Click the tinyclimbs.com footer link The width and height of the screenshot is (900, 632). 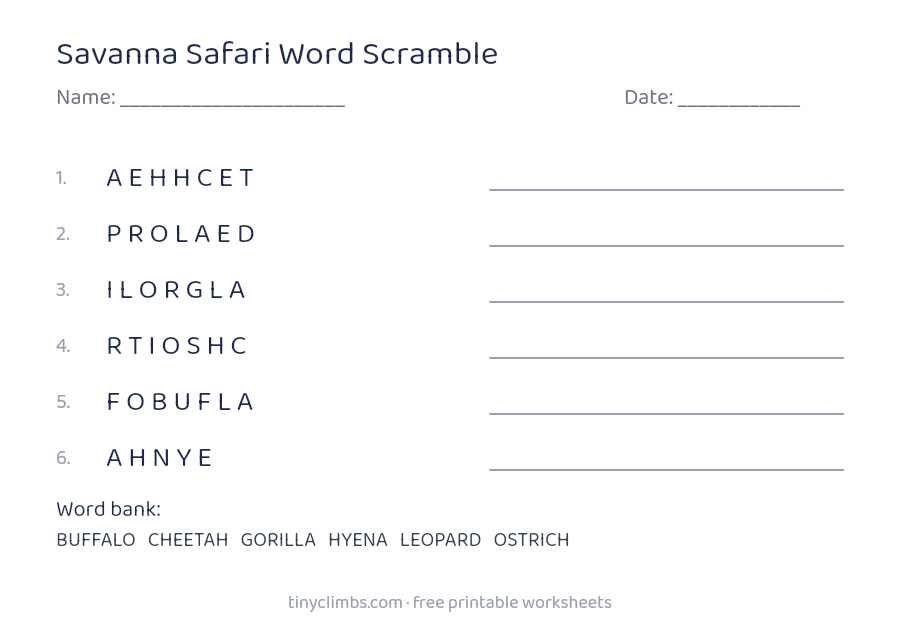(345, 602)
